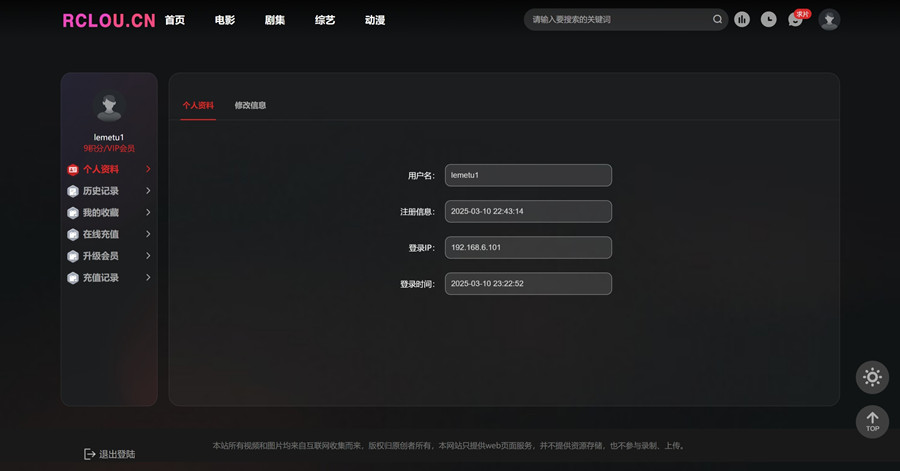Open watch history clock icon
The image size is (900, 471).
(x=768, y=19)
